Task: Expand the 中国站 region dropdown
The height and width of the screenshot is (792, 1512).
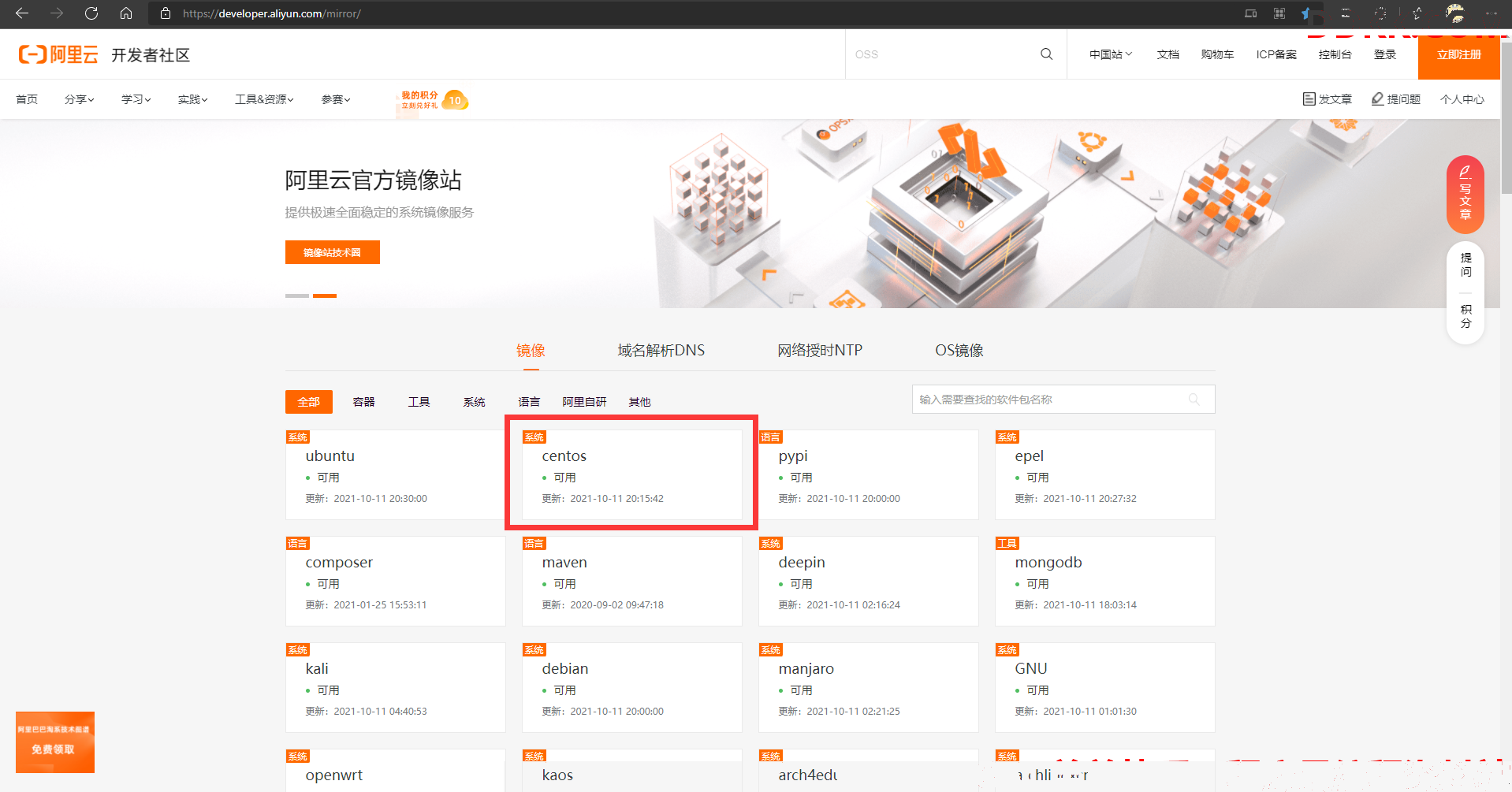Action: [1111, 54]
